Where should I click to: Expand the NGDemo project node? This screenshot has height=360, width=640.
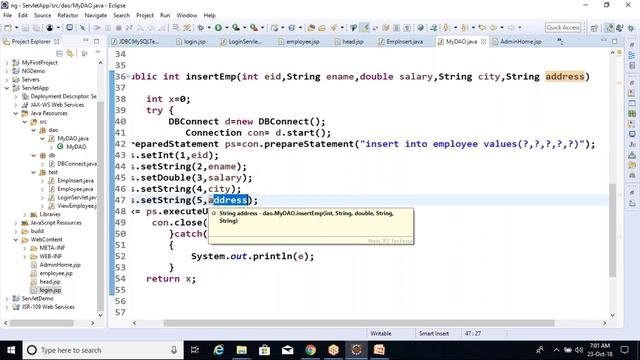click(7, 71)
